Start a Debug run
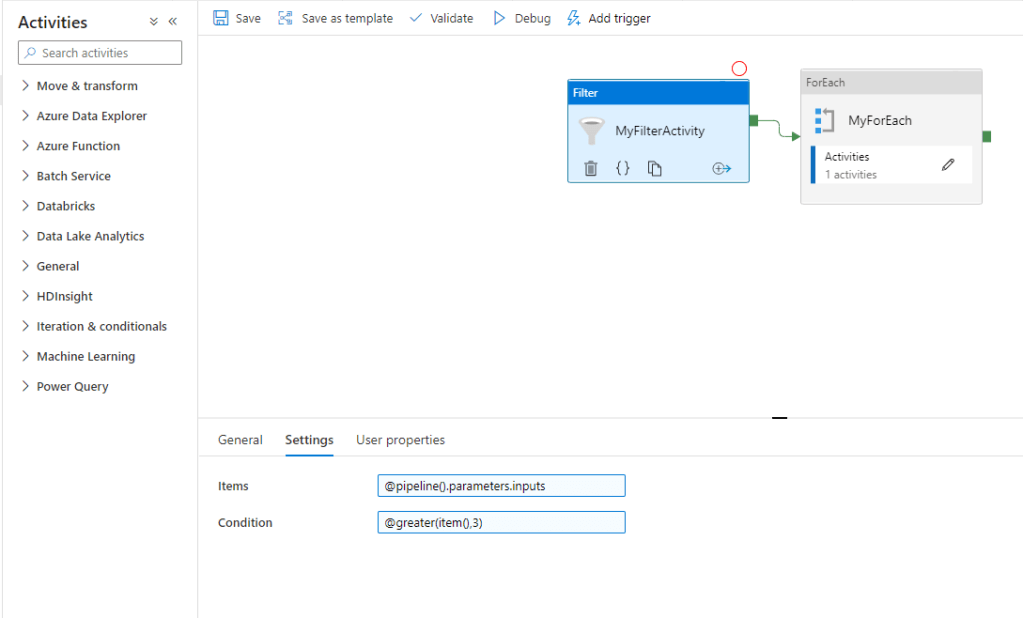This screenshot has width=1023, height=618. (x=521, y=18)
